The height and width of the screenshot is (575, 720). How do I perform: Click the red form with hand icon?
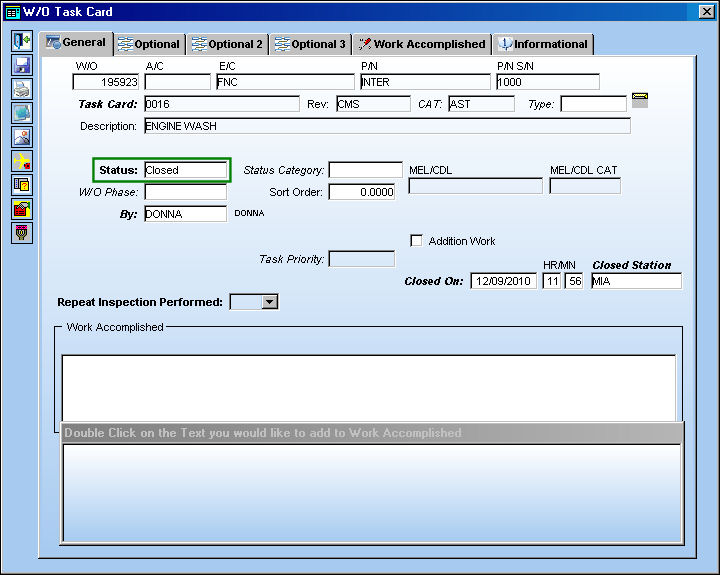(22, 209)
